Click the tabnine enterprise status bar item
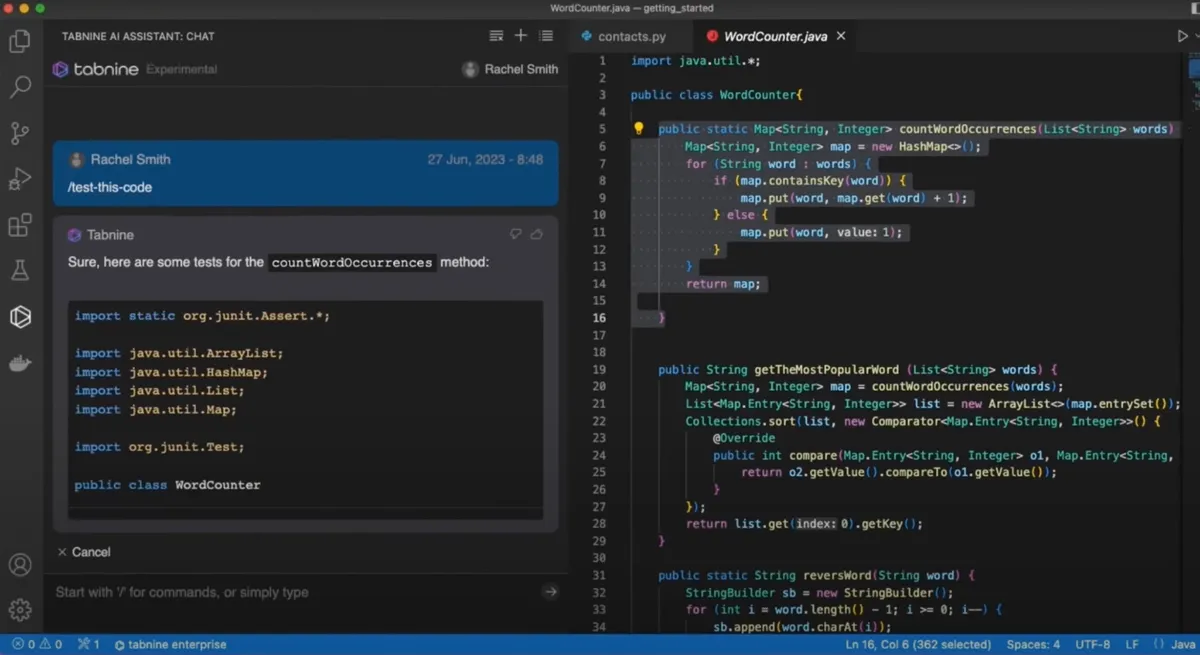Screen dimensions: 1200x655 pos(170,645)
